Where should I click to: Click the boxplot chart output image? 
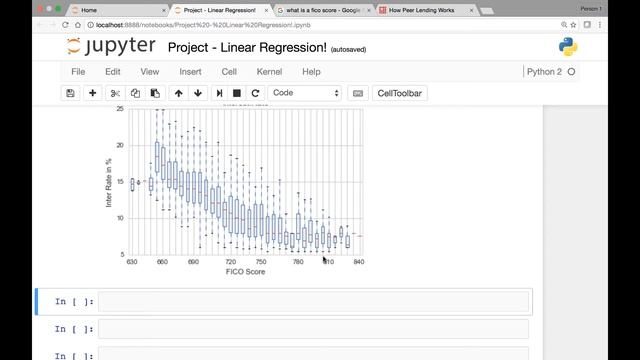[235, 190]
